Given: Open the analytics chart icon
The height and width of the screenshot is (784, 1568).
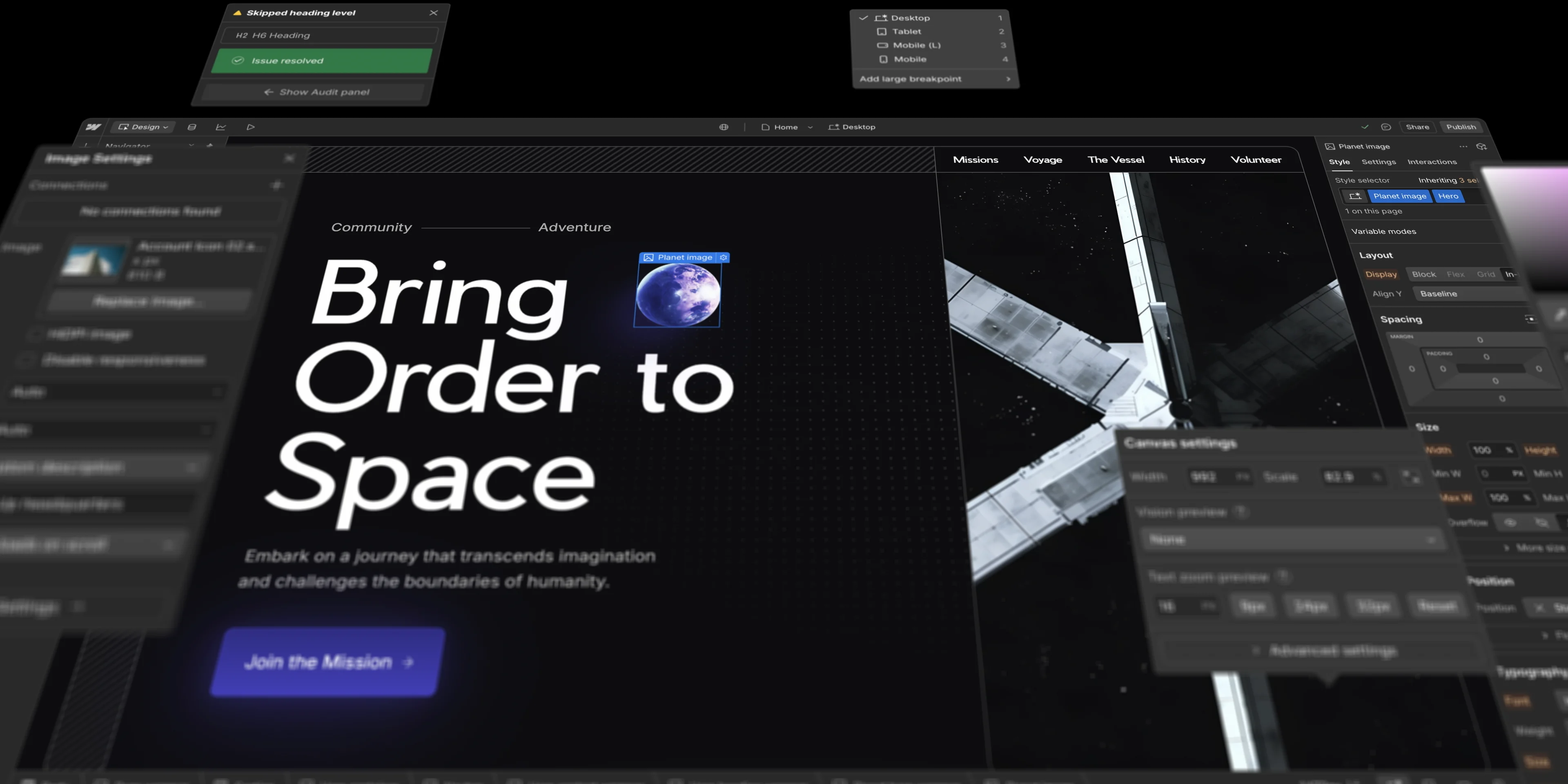Looking at the screenshot, I should (221, 127).
